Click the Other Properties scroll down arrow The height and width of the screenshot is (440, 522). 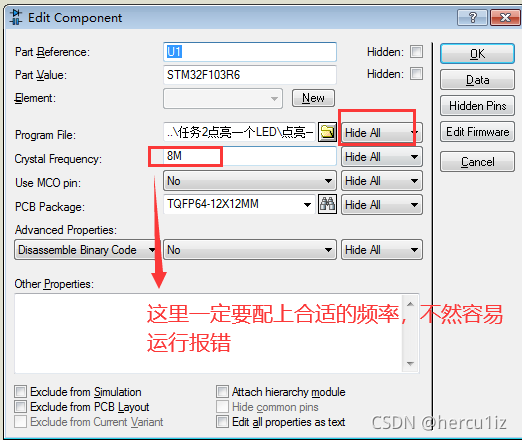[x=410, y=364]
